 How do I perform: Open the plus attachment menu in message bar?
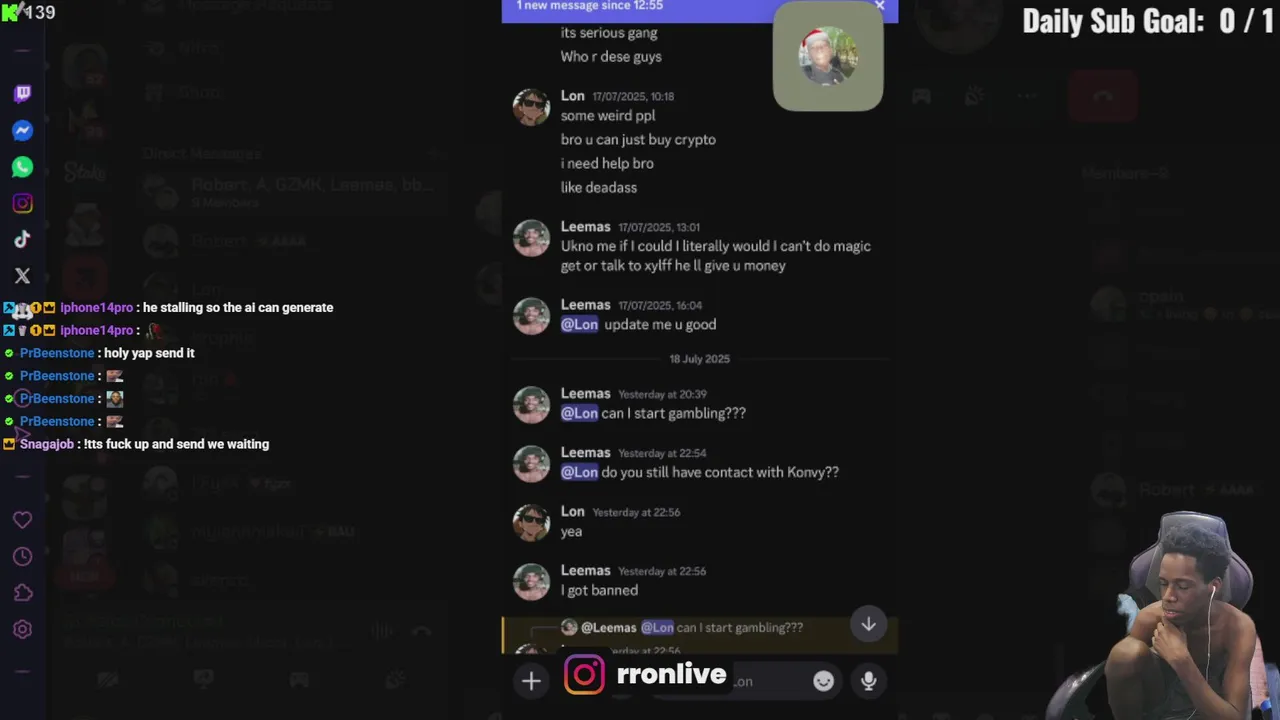click(x=531, y=682)
